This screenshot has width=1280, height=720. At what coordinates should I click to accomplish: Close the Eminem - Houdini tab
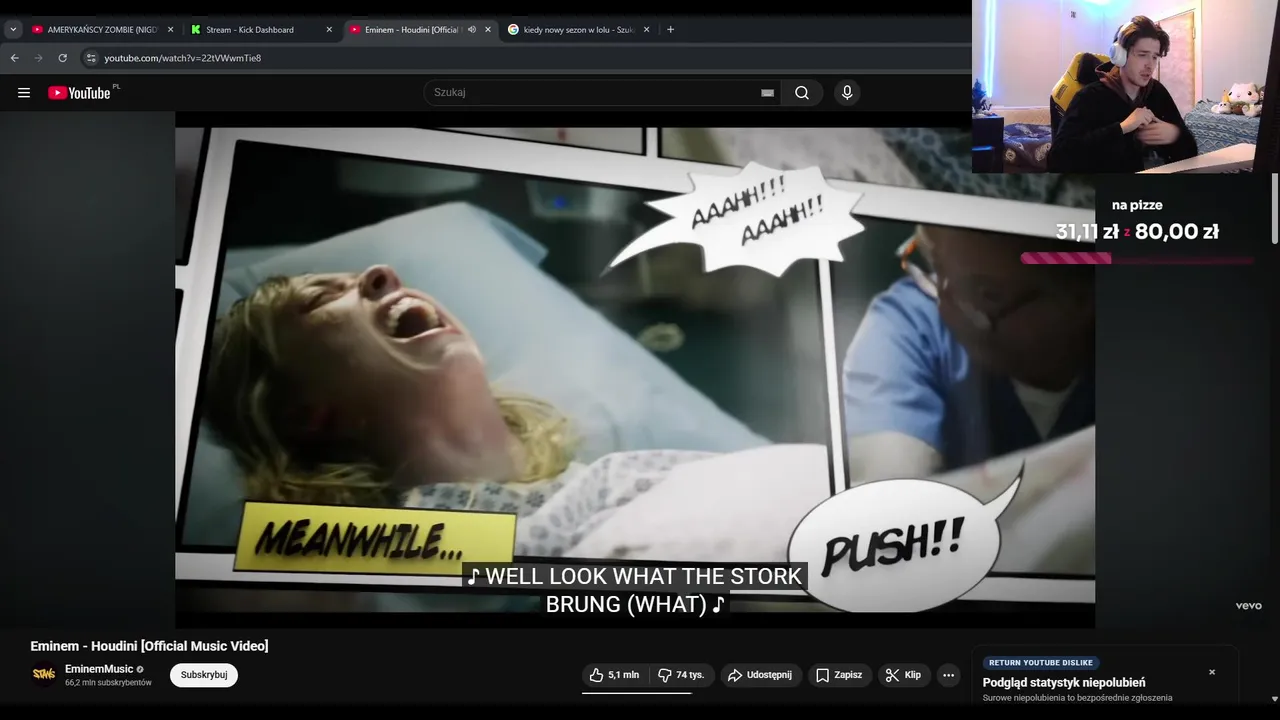point(488,30)
